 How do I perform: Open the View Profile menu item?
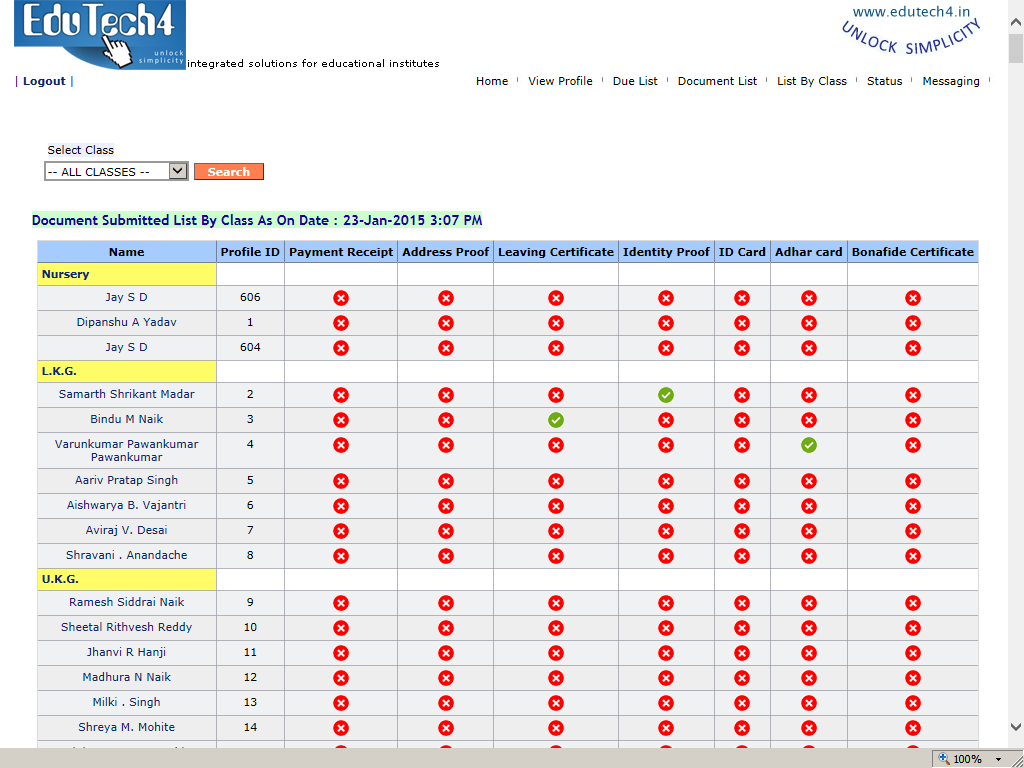[560, 81]
